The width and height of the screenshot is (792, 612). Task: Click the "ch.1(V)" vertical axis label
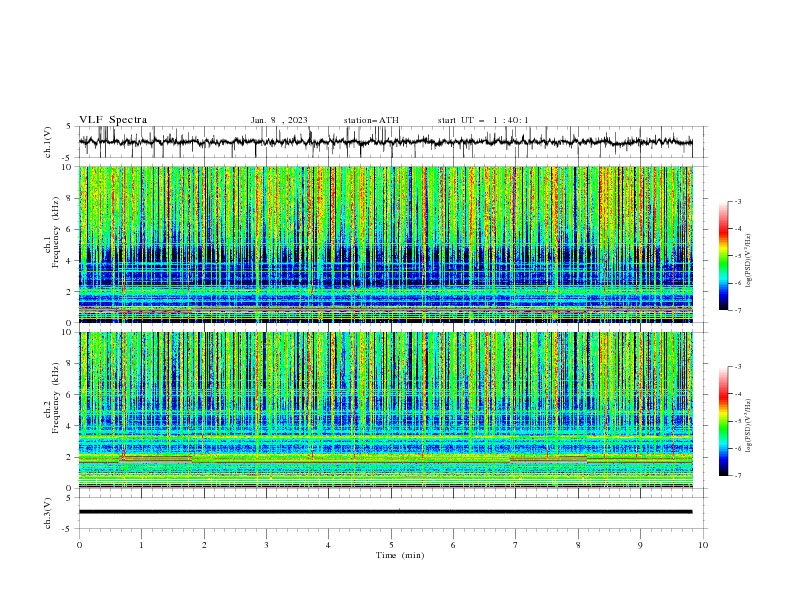tap(48, 142)
